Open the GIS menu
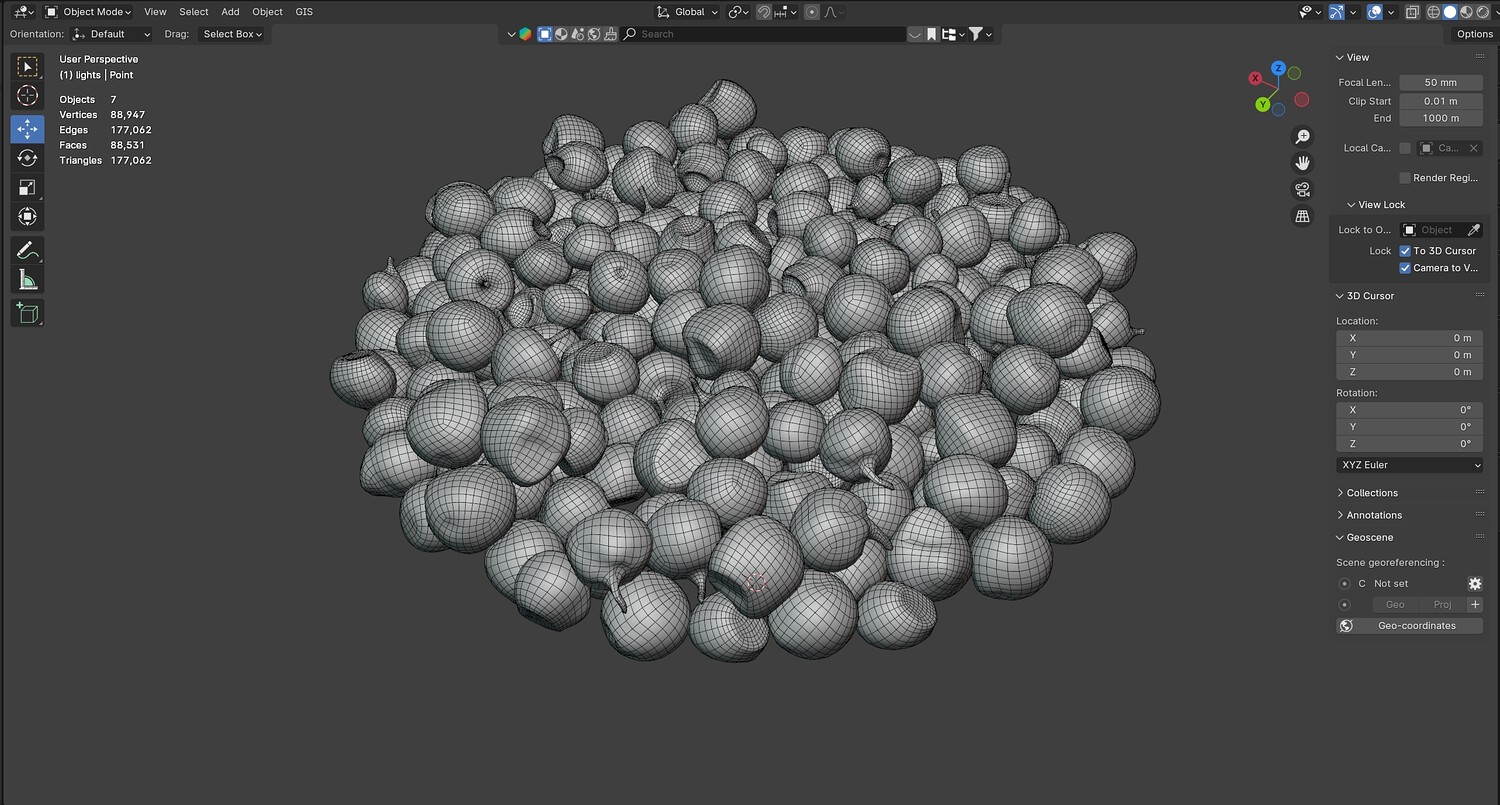This screenshot has height=805, width=1500. click(304, 12)
